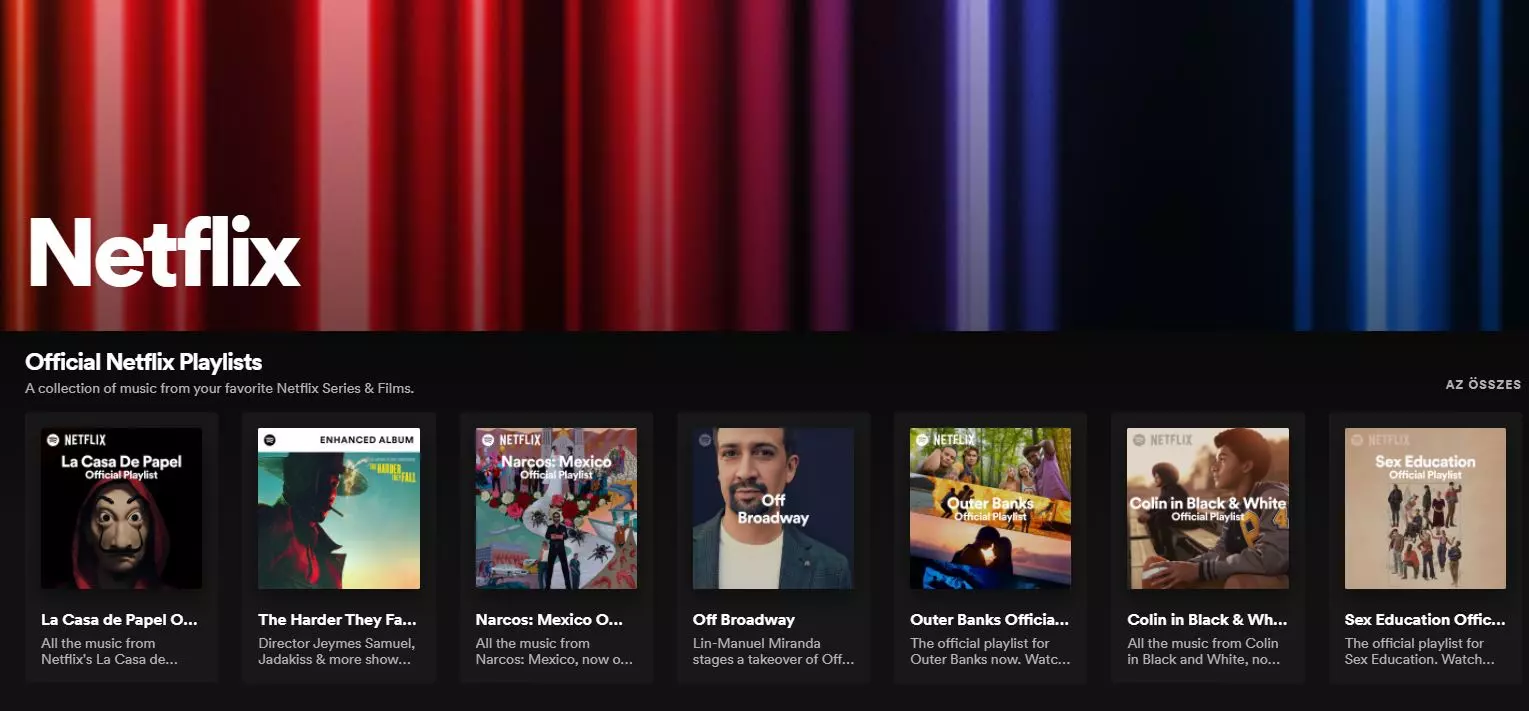The image size is (1529, 711).
Task: Click the Spotify logo on Outer Banks cover
Action: 922,439
